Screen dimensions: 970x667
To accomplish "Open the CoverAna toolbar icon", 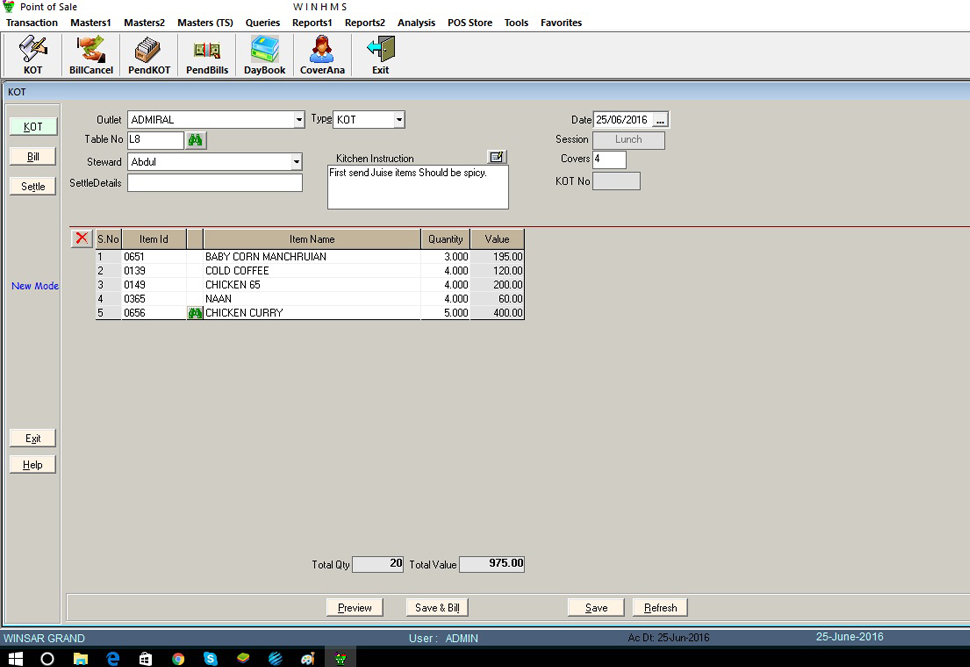I will click(x=322, y=55).
